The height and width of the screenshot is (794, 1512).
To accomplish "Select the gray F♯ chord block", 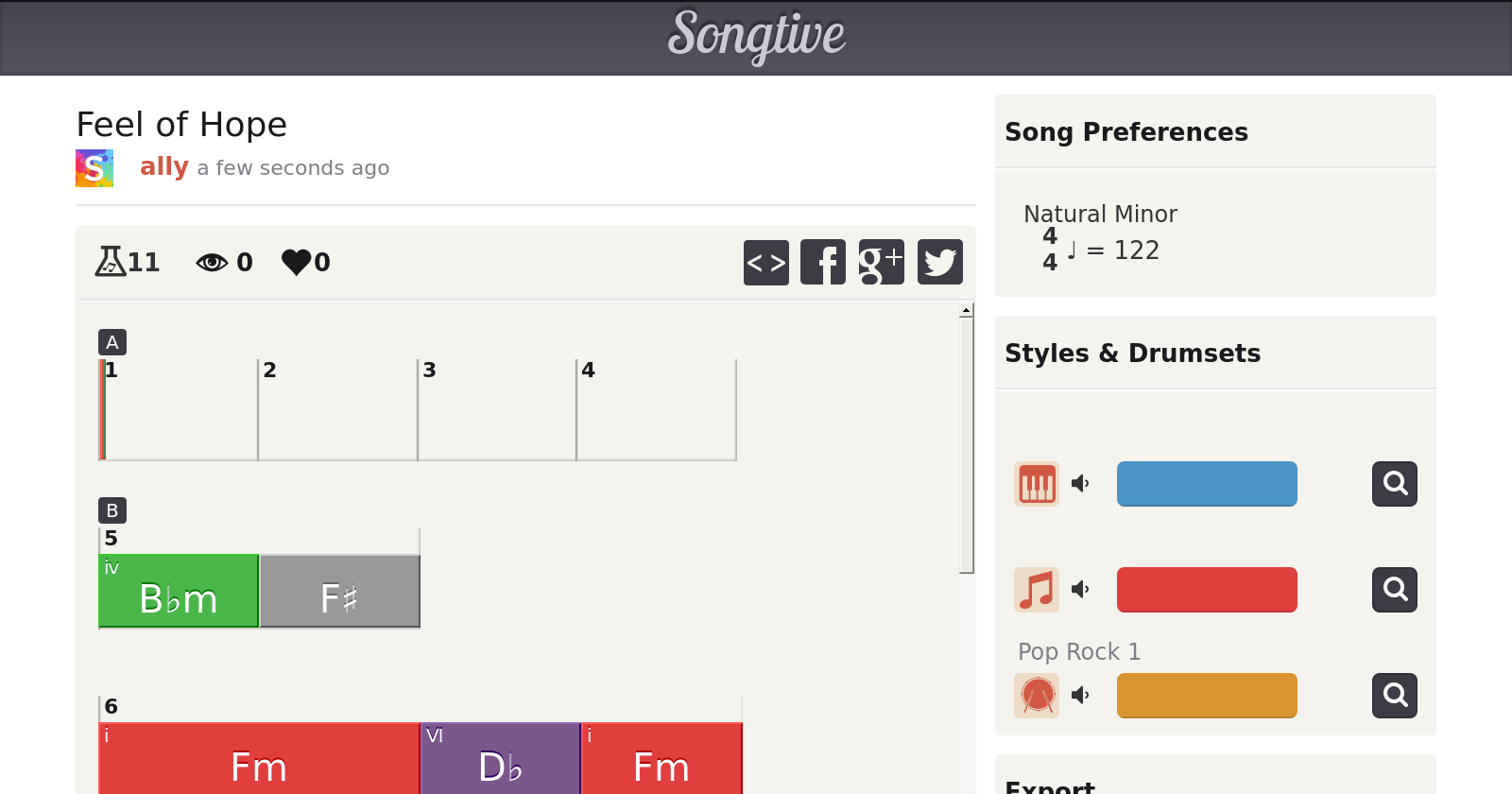I will (x=339, y=592).
